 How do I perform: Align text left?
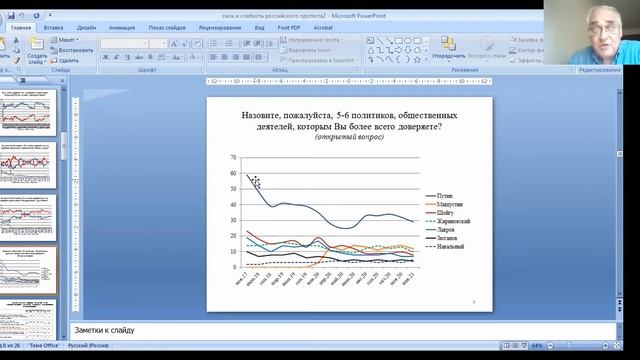coord(213,57)
